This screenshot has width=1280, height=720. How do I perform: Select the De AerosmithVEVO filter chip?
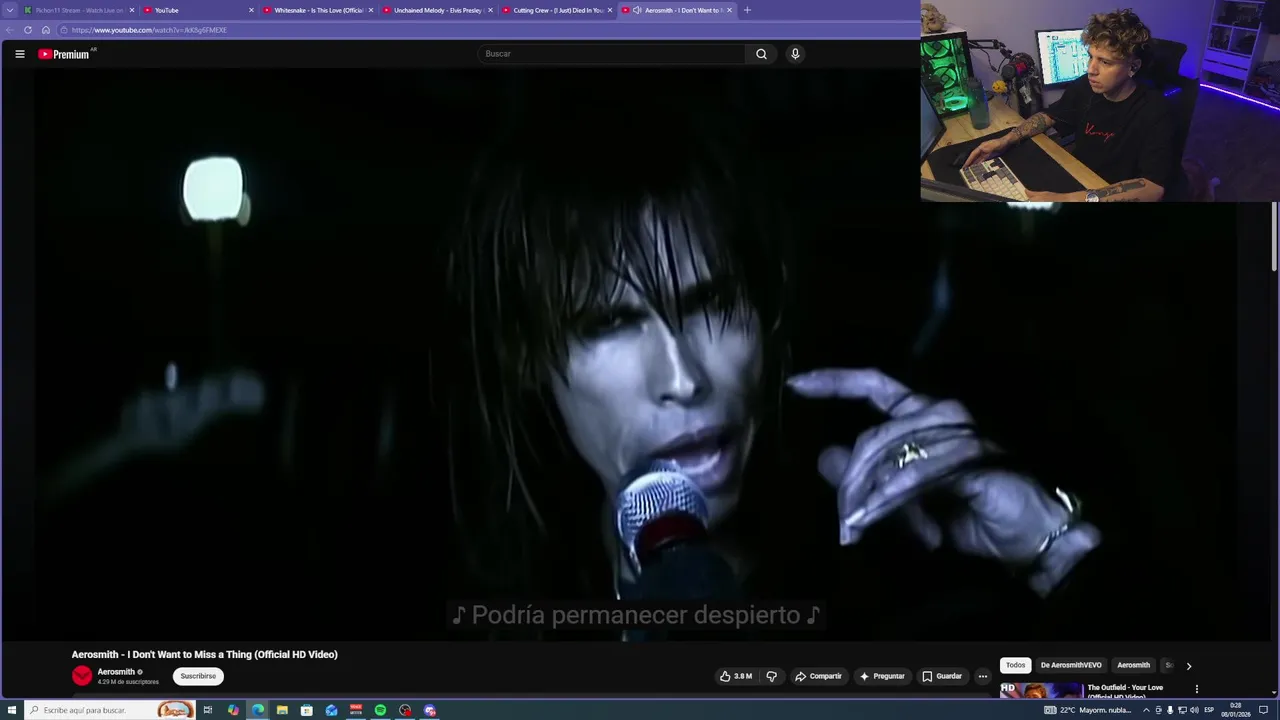pyautogui.click(x=1071, y=665)
